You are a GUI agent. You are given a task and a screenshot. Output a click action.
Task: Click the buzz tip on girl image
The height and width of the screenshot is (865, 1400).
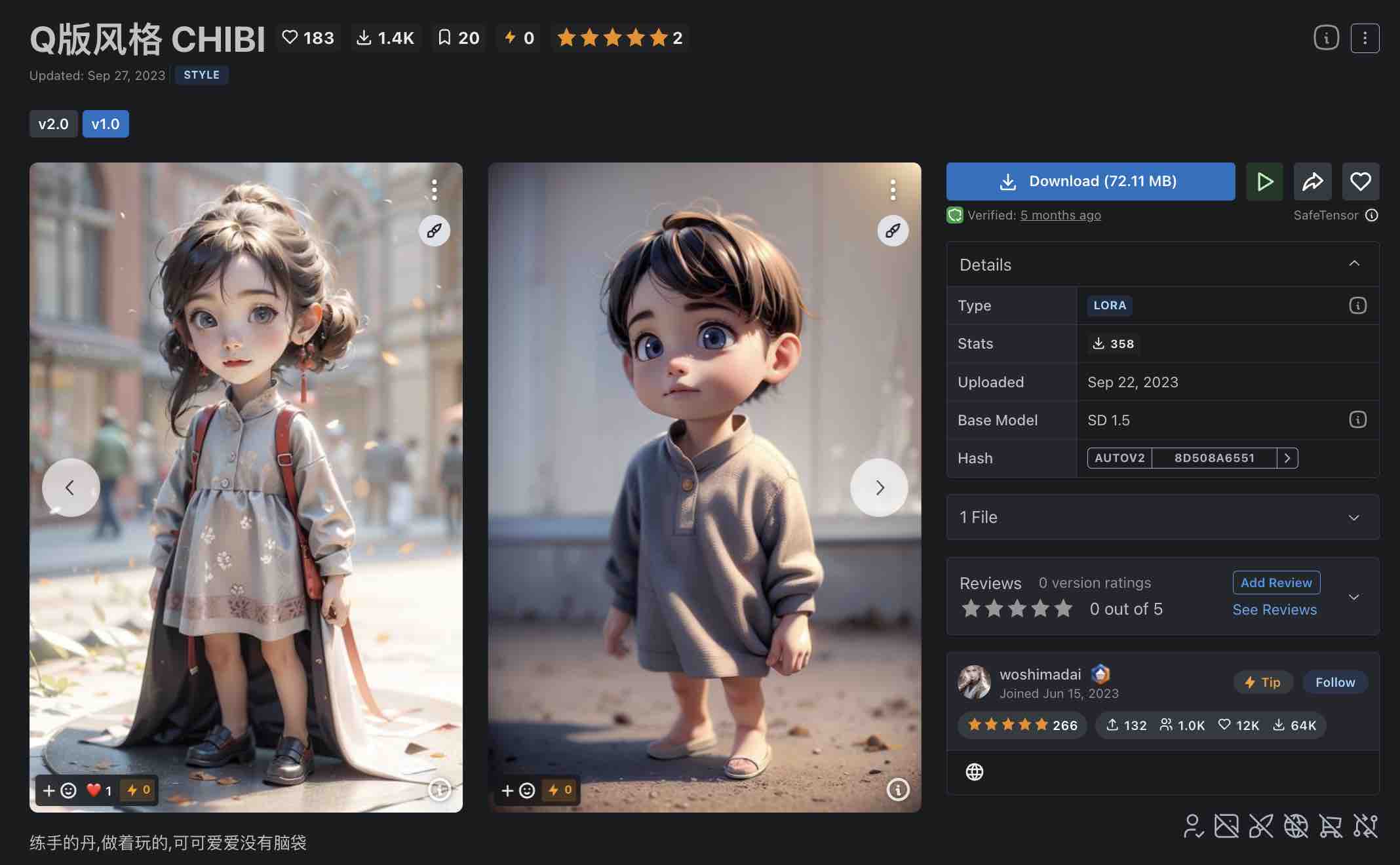(x=139, y=790)
